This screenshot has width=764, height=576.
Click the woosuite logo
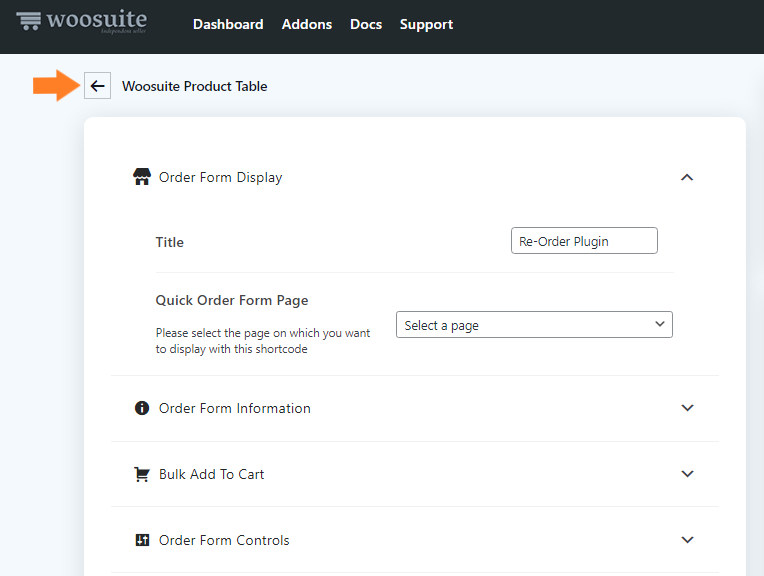[x=81, y=21]
